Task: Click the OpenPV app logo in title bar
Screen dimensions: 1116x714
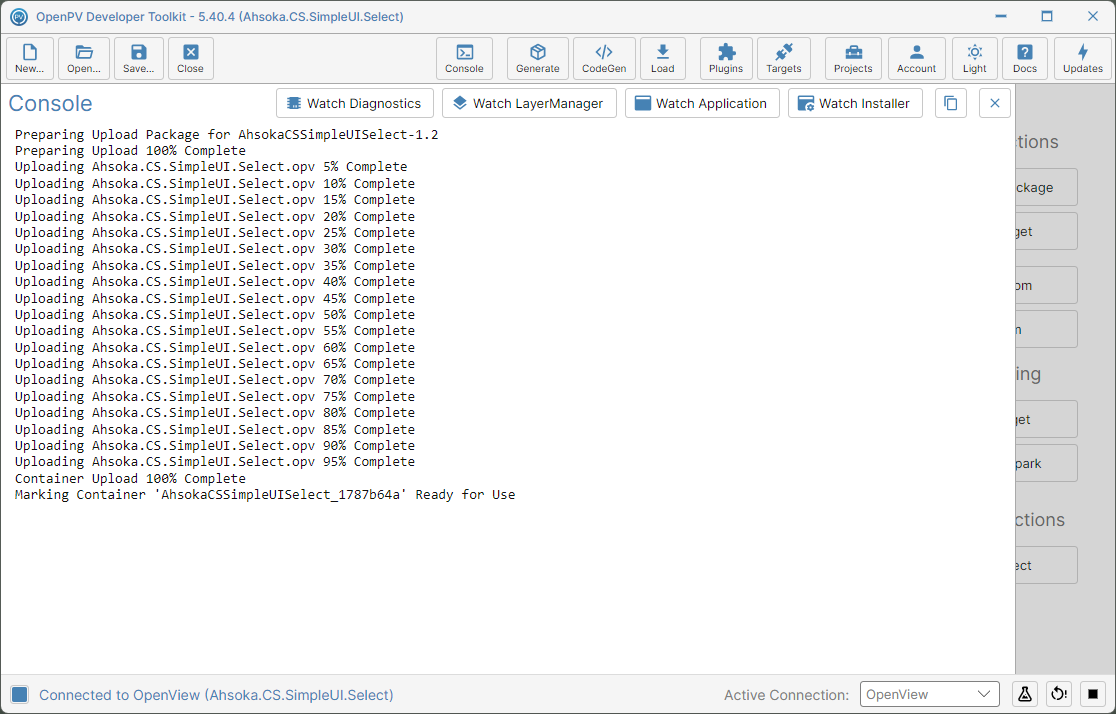Action: [x=19, y=16]
